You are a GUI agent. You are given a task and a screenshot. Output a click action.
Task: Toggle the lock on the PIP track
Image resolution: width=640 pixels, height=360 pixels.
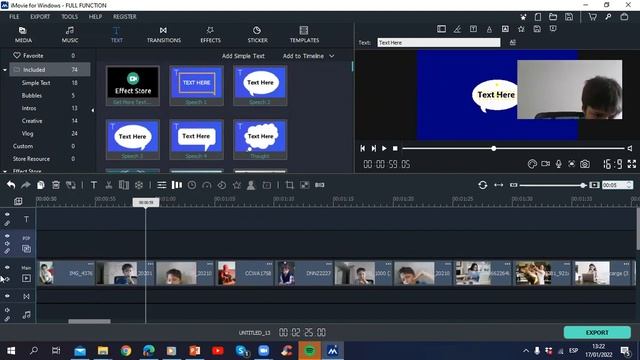click(7, 251)
